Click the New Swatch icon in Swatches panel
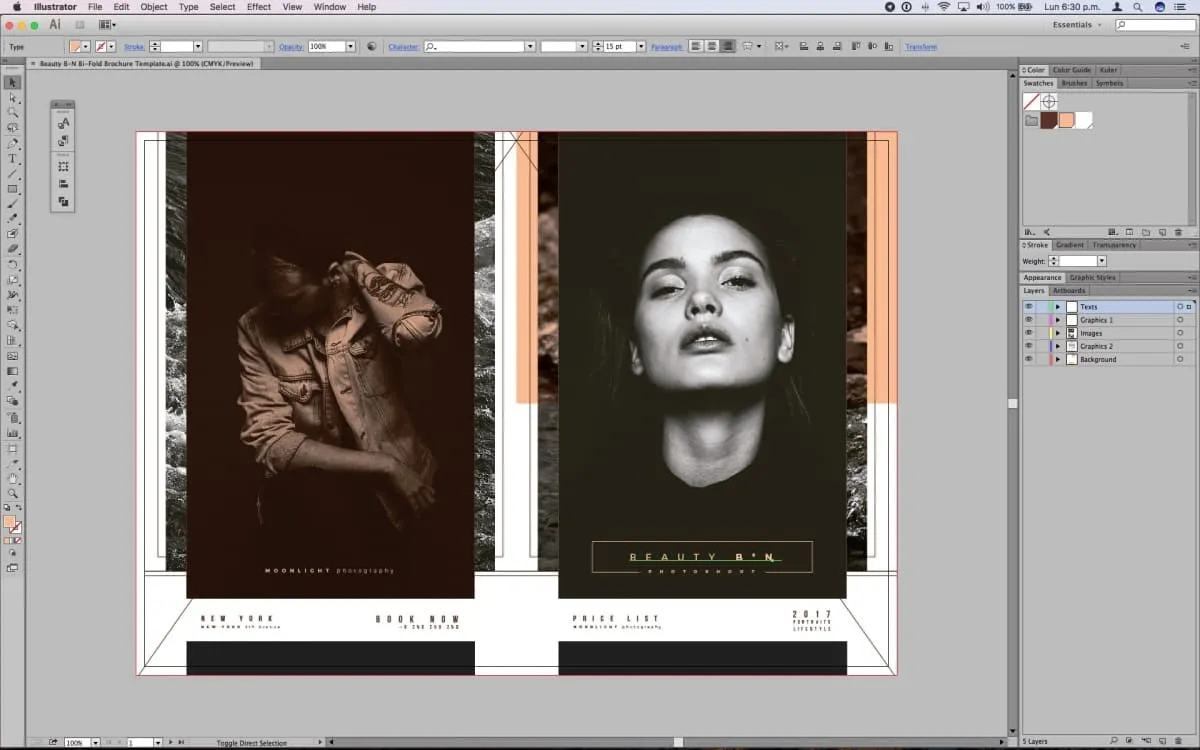The image size is (1200, 750). 1162,232
